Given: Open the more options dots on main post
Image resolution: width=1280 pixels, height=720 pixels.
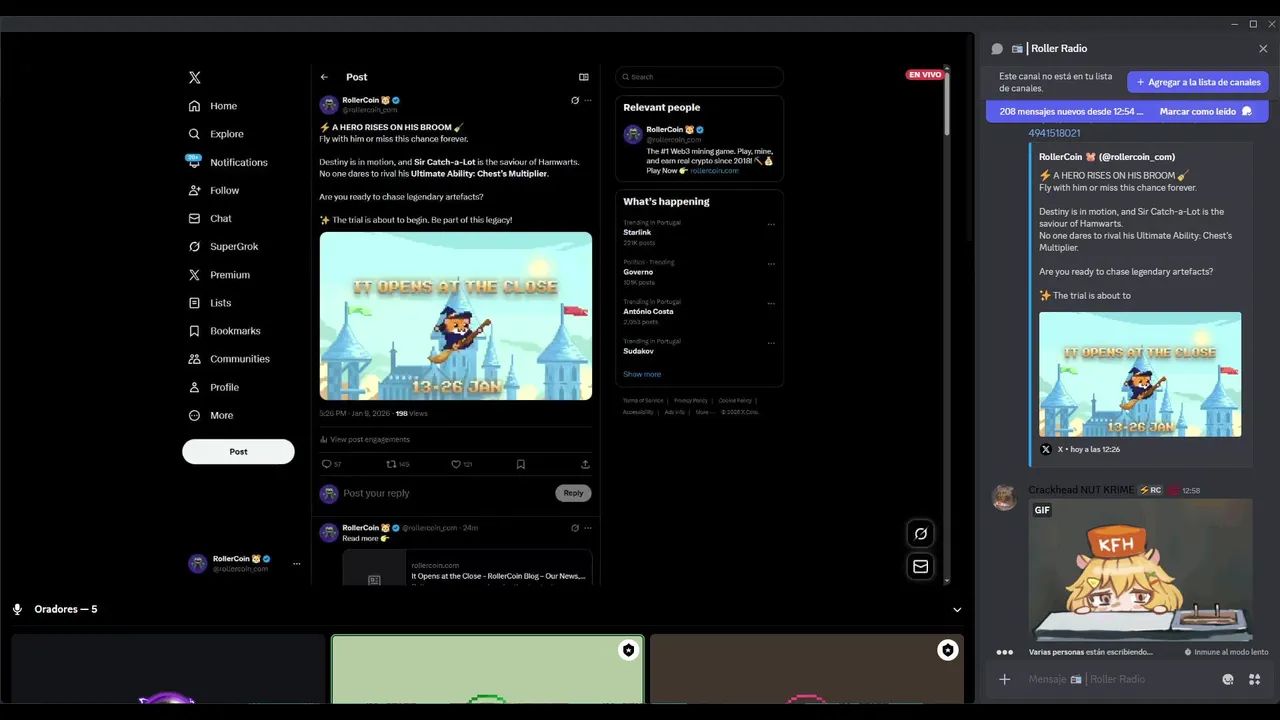Looking at the screenshot, I should [x=588, y=100].
